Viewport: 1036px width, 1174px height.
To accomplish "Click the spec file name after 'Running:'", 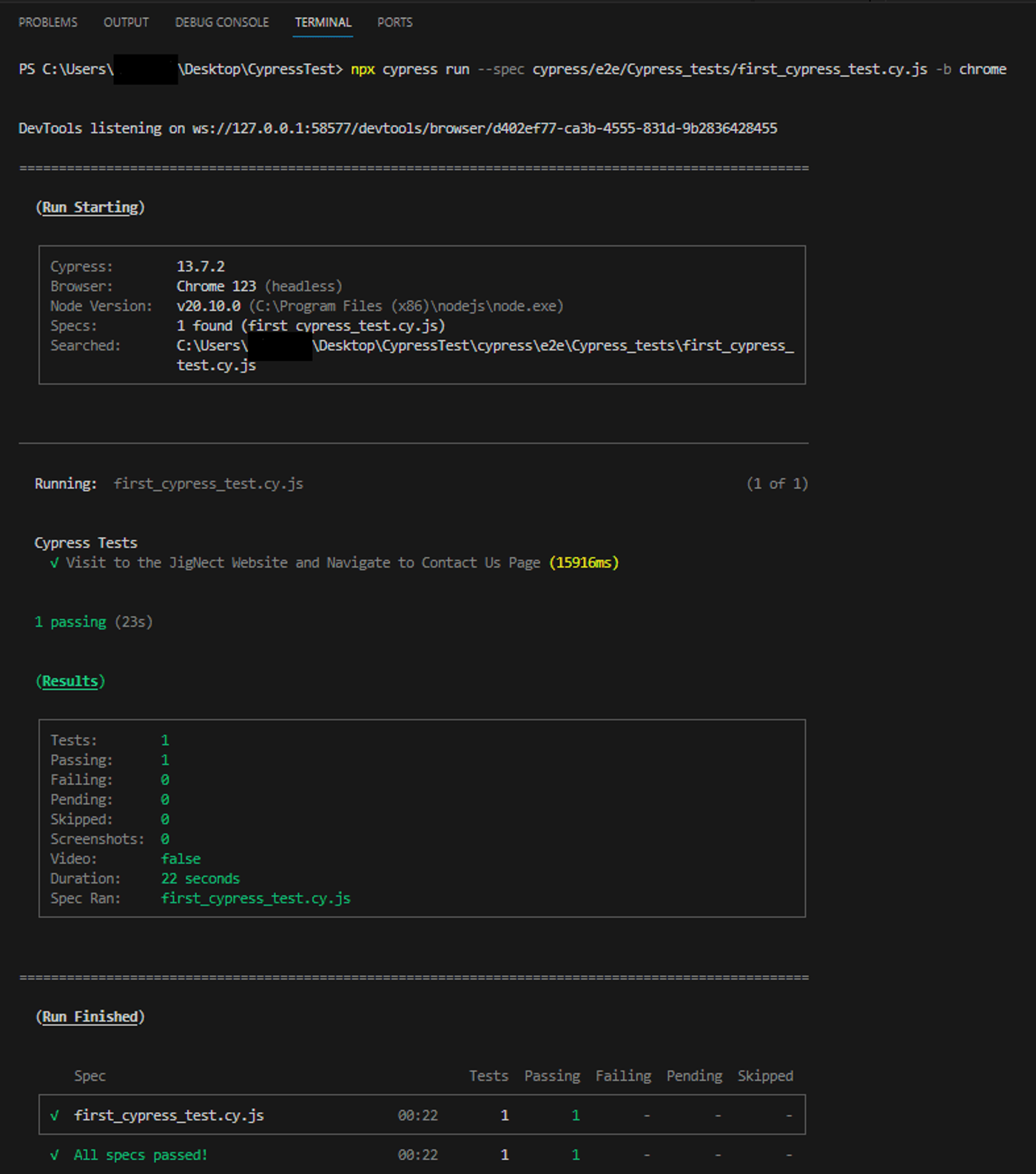I will click(209, 484).
